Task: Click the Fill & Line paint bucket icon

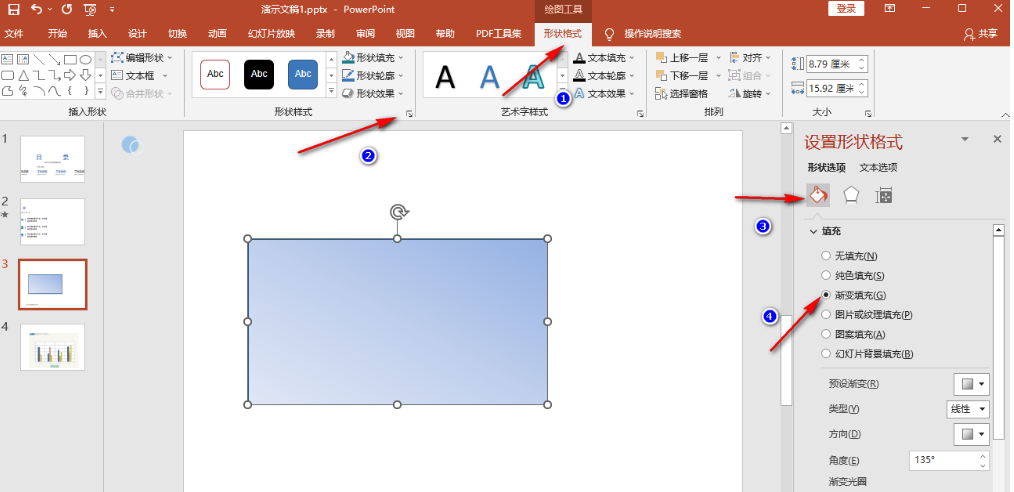Action: [817, 195]
